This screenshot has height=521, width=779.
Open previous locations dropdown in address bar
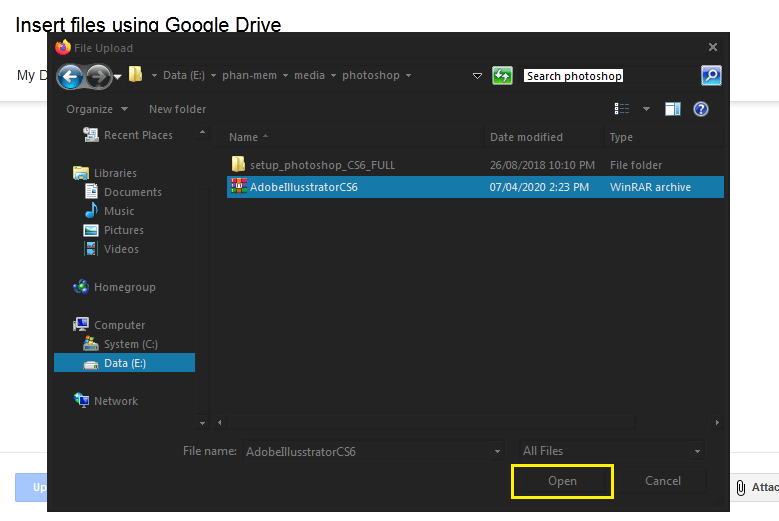pyautogui.click(x=477, y=76)
